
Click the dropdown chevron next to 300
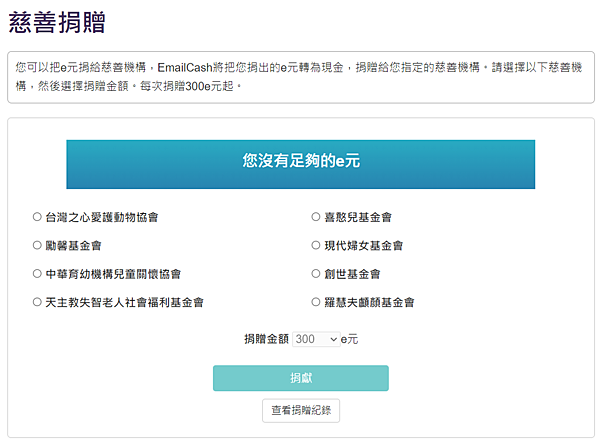point(334,339)
